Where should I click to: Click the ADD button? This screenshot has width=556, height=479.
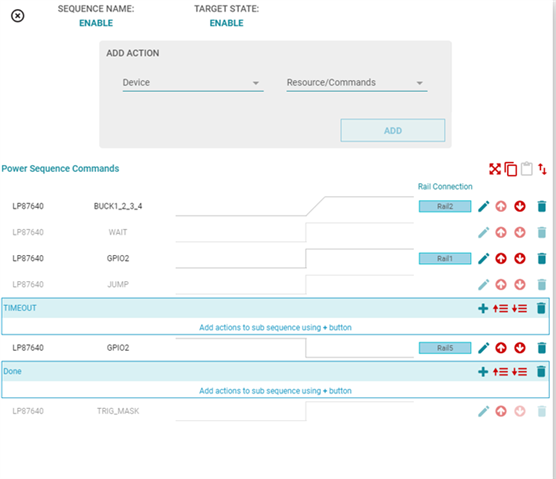(x=393, y=130)
